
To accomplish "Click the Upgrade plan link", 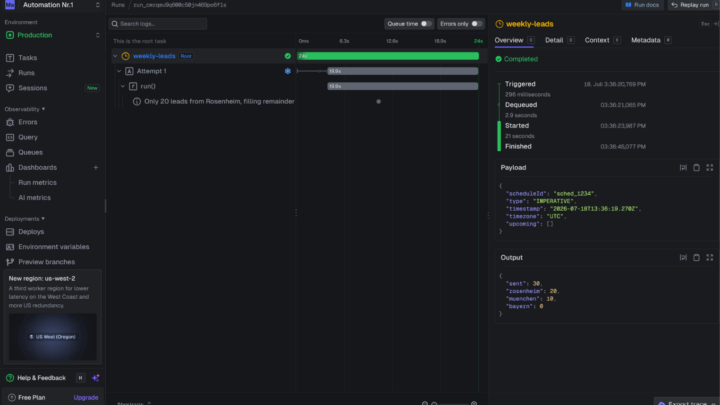I will coord(86,398).
